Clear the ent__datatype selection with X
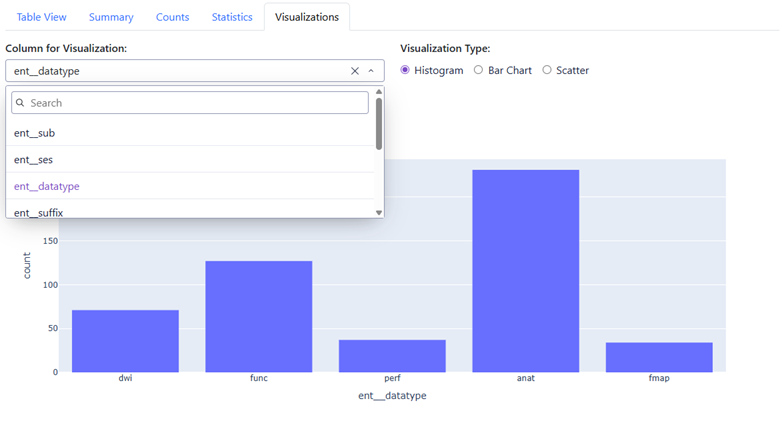 [x=355, y=71]
